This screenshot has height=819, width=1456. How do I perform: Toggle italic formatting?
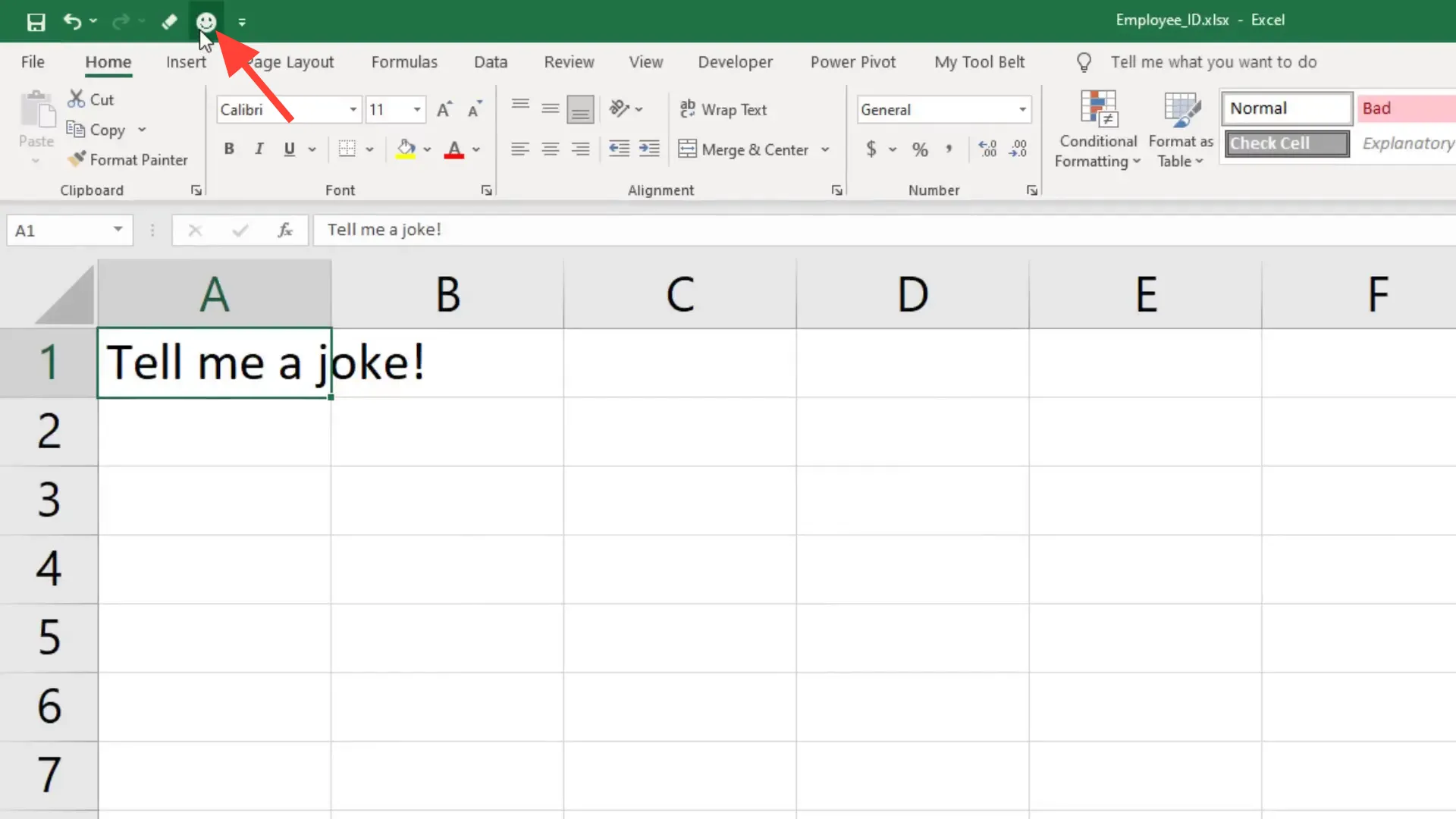tap(259, 149)
